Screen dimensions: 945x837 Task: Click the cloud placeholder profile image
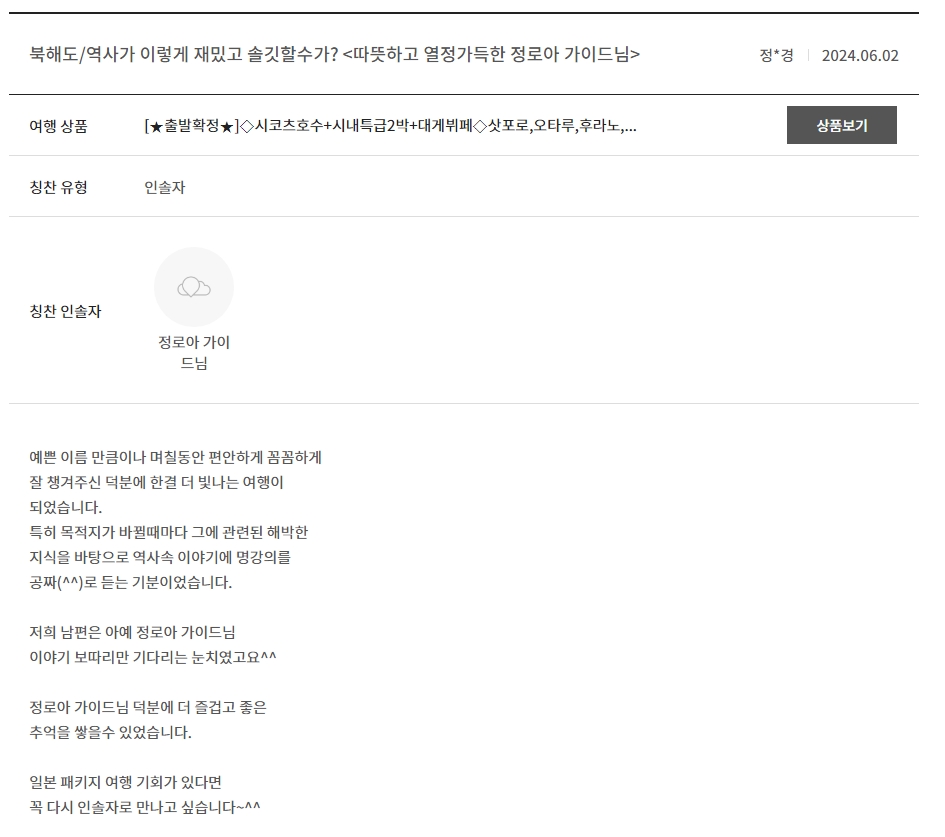pyautogui.click(x=194, y=287)
